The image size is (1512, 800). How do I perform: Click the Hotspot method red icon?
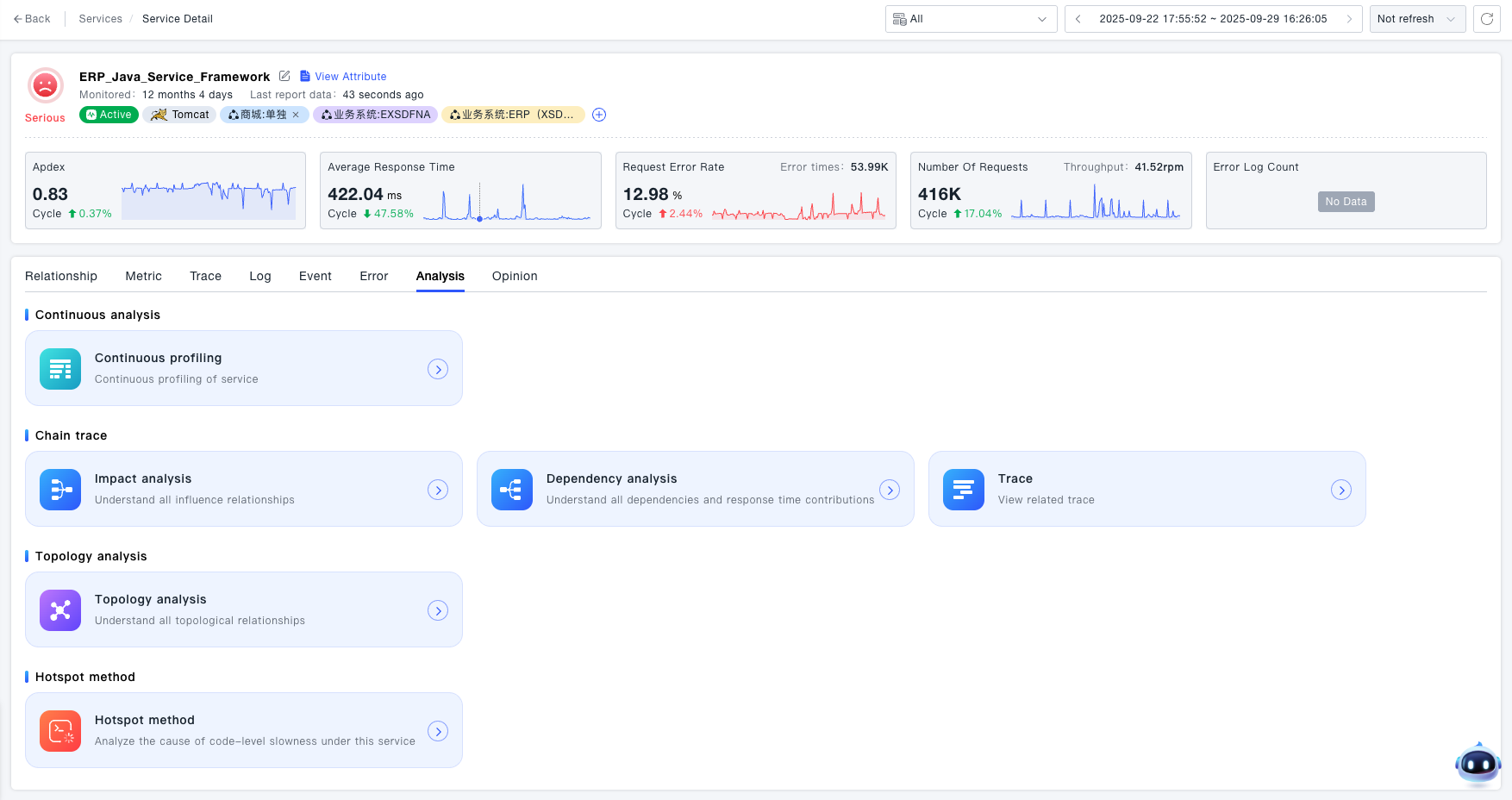click(60, 731)
